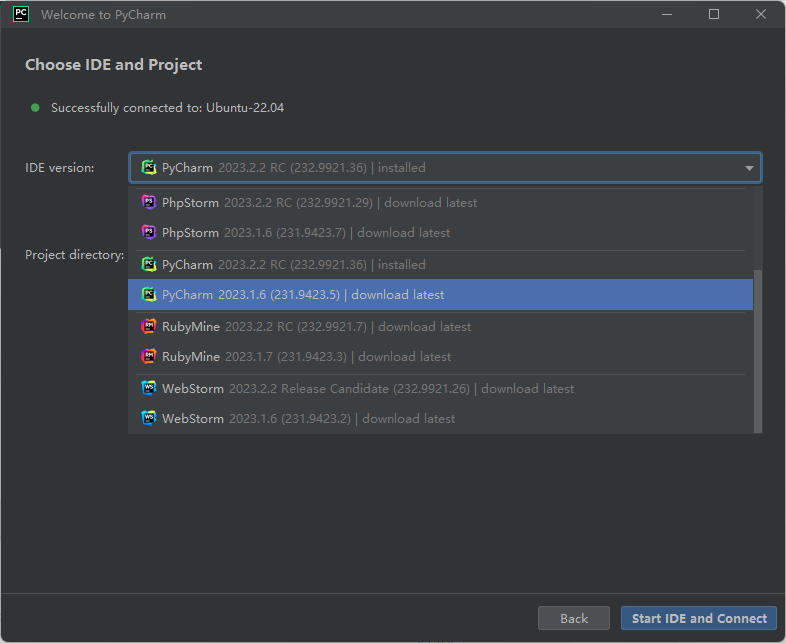Click the 'Project directory:' label
786x643 pixels.
[x=75, y=255]
